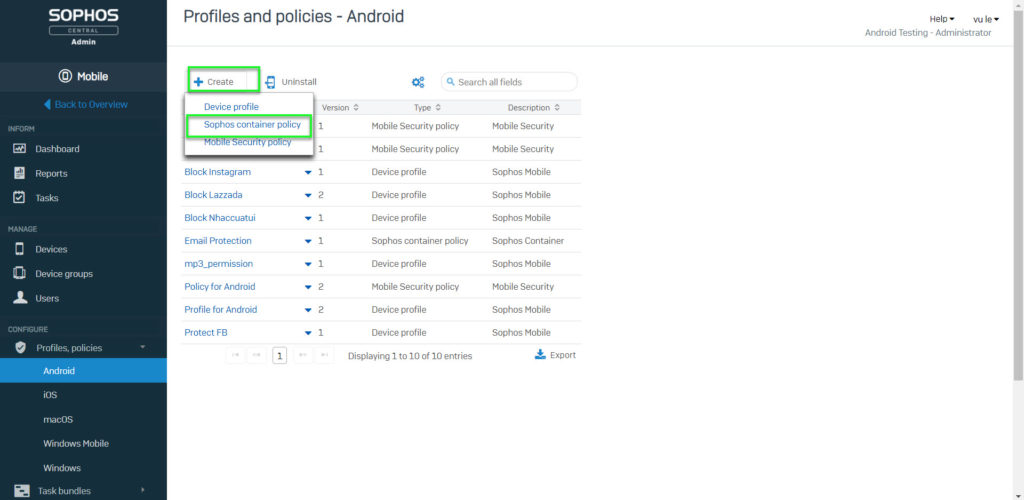
Task: Click inside Search all fields box
Action: click(x=509, y=82)
